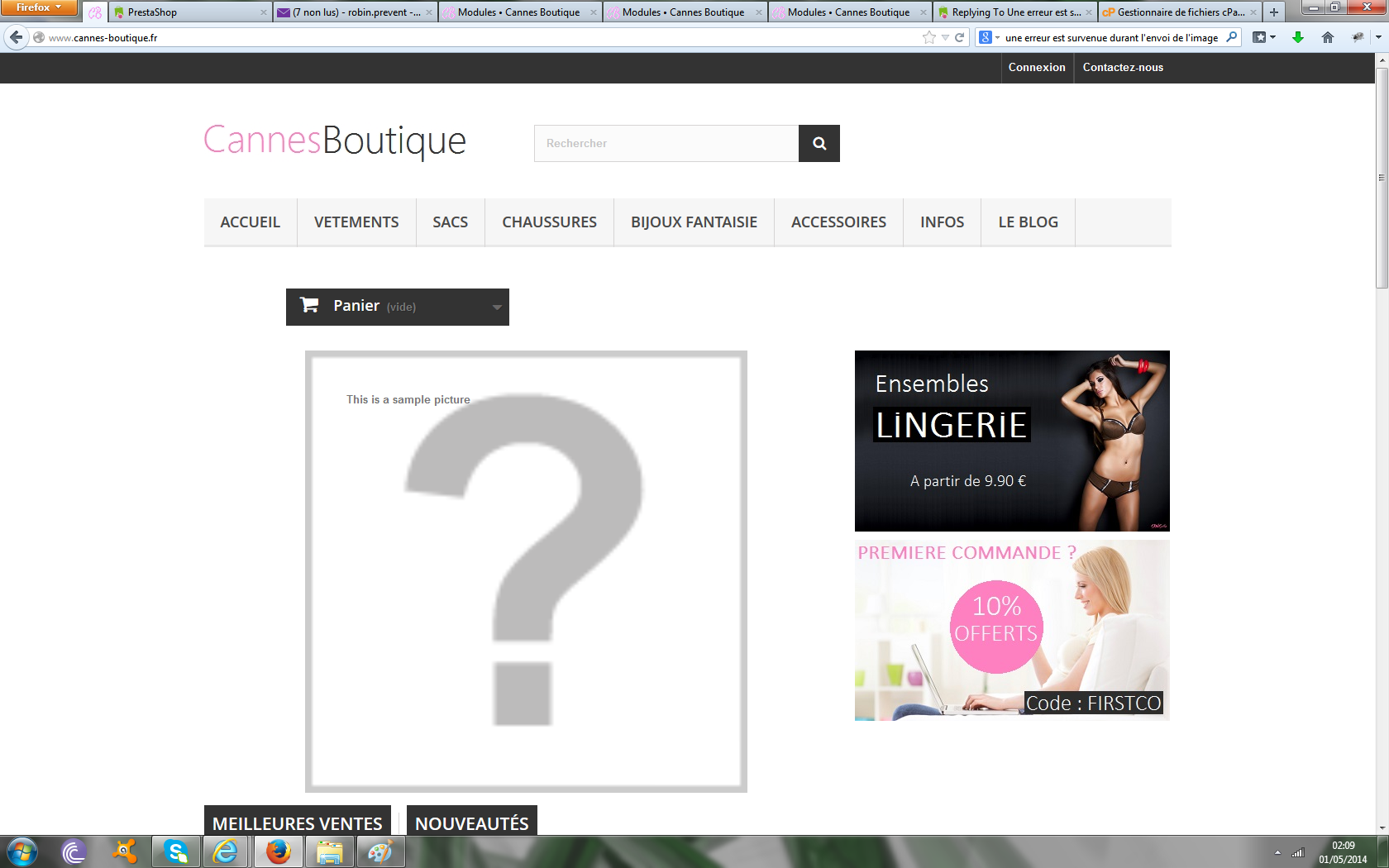Open the CHAUSSURES menu item
This screenshot has width=1389, height=868.
pyautogui.click(x=549, y=222)
